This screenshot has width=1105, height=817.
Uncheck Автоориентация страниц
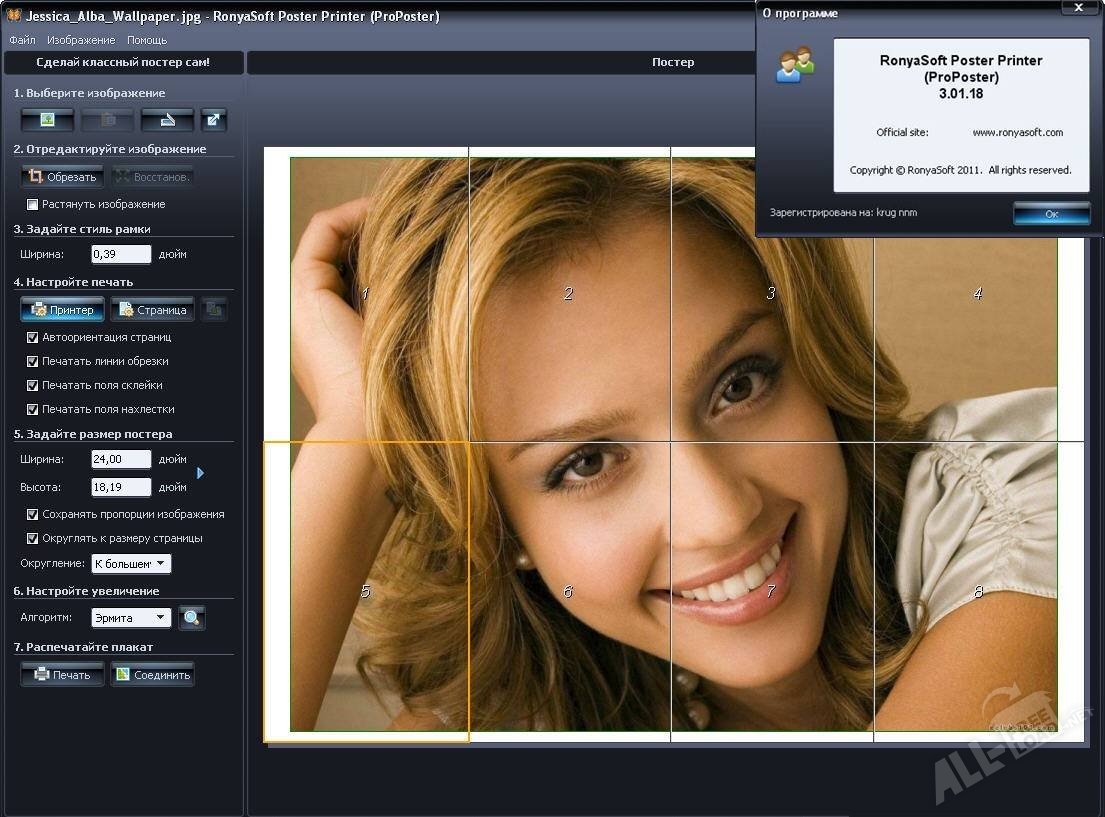pyautogui.click(x=33, y=338)
